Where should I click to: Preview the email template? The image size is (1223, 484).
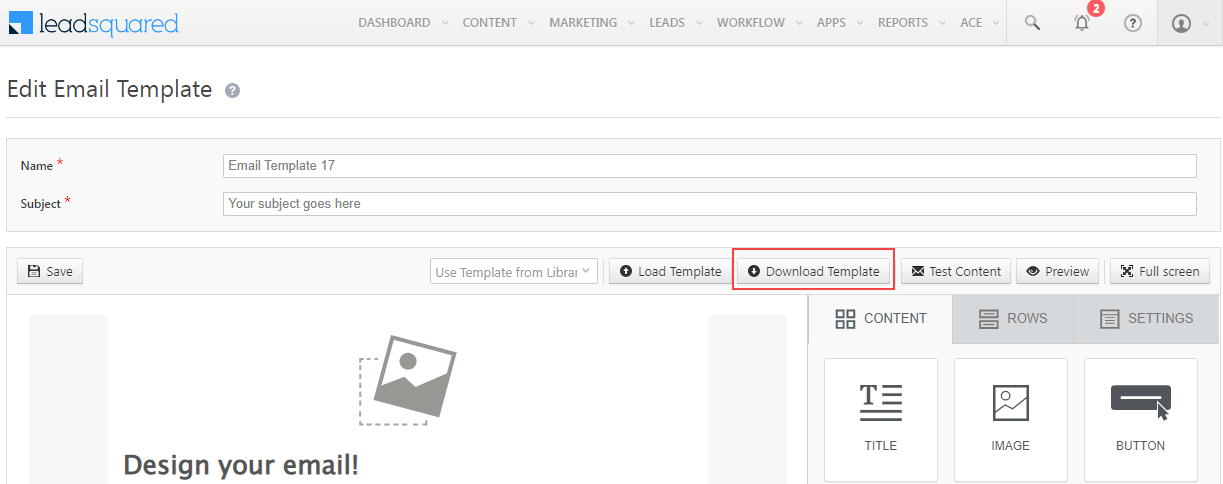(1058, 271)
